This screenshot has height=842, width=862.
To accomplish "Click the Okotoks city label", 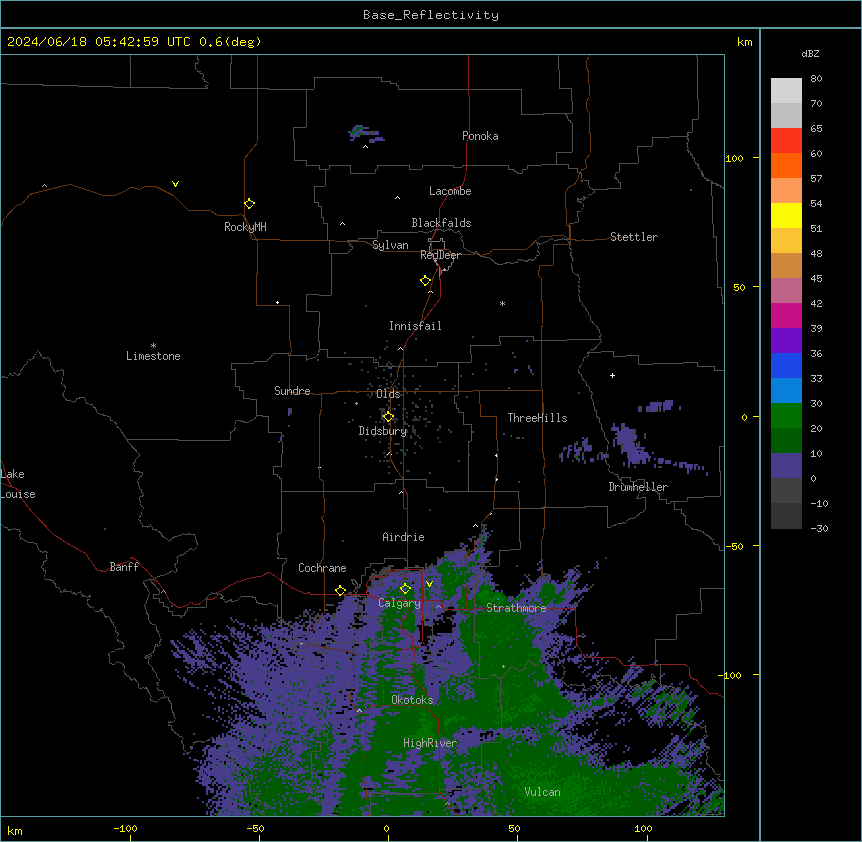I will click(x=412, y=700).
